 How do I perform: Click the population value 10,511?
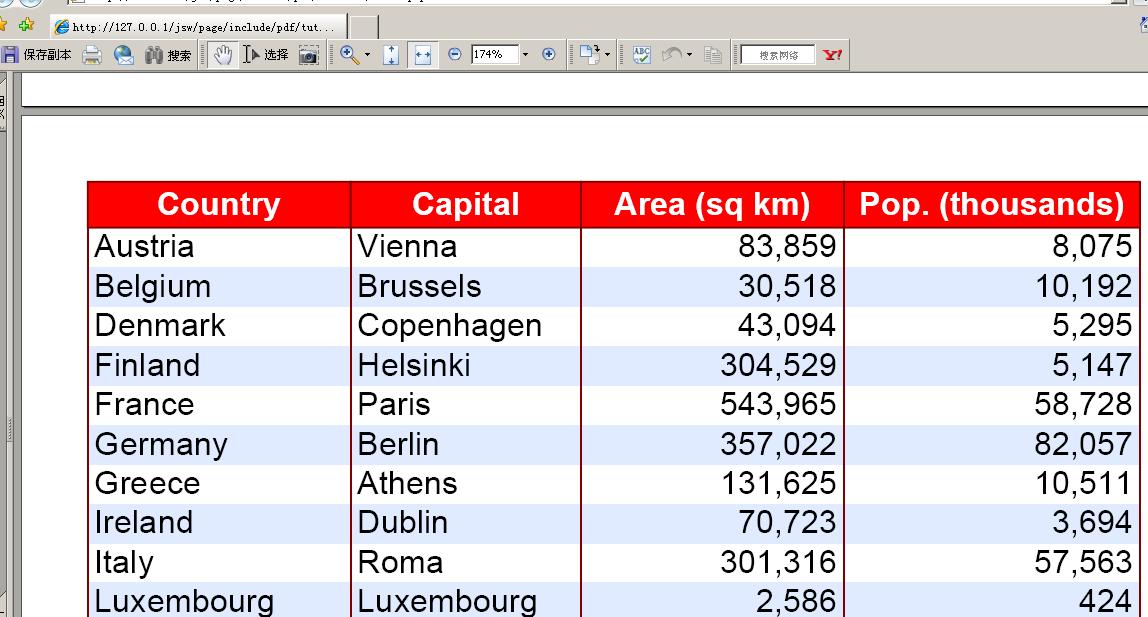1084,484
